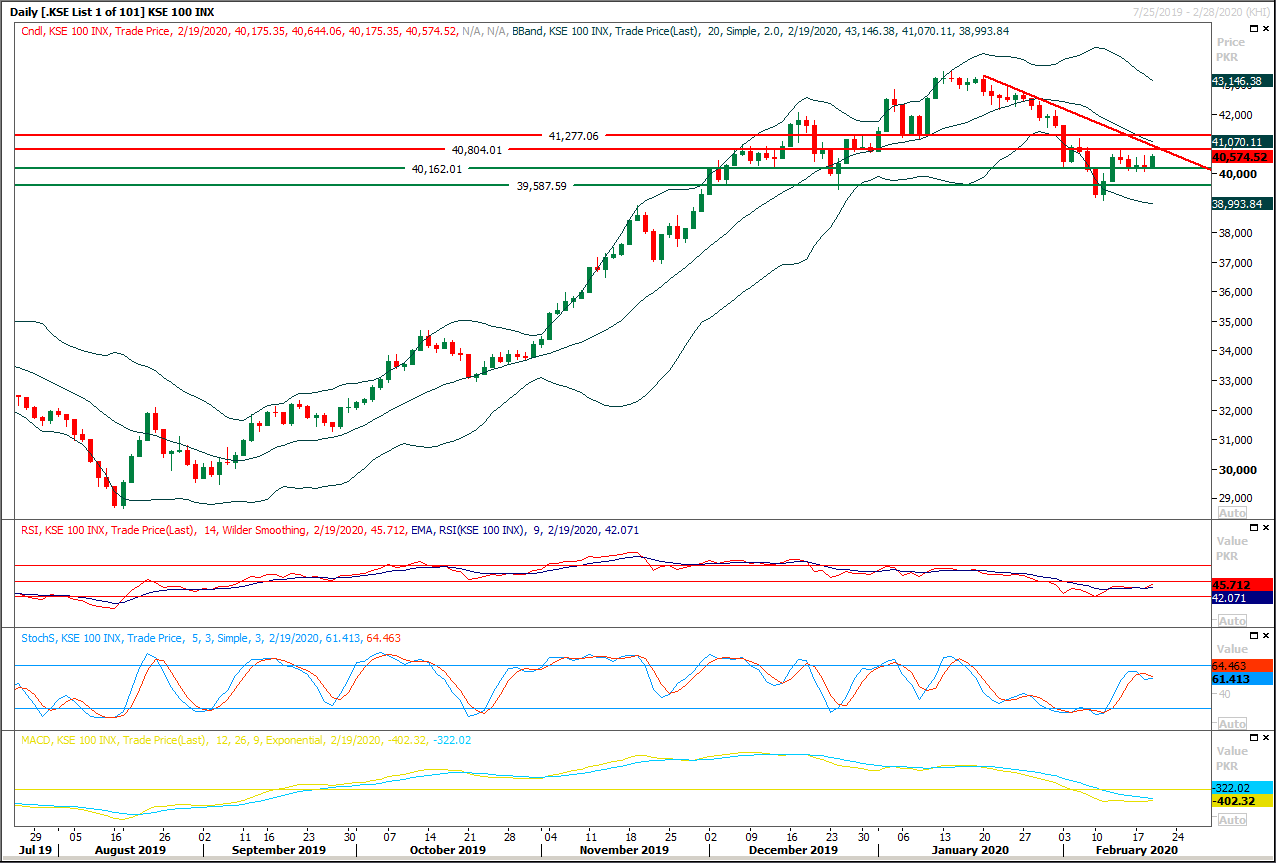Open the Cndl candlestick legend settings
This screenshot has height=863, width=1276.
30,31
